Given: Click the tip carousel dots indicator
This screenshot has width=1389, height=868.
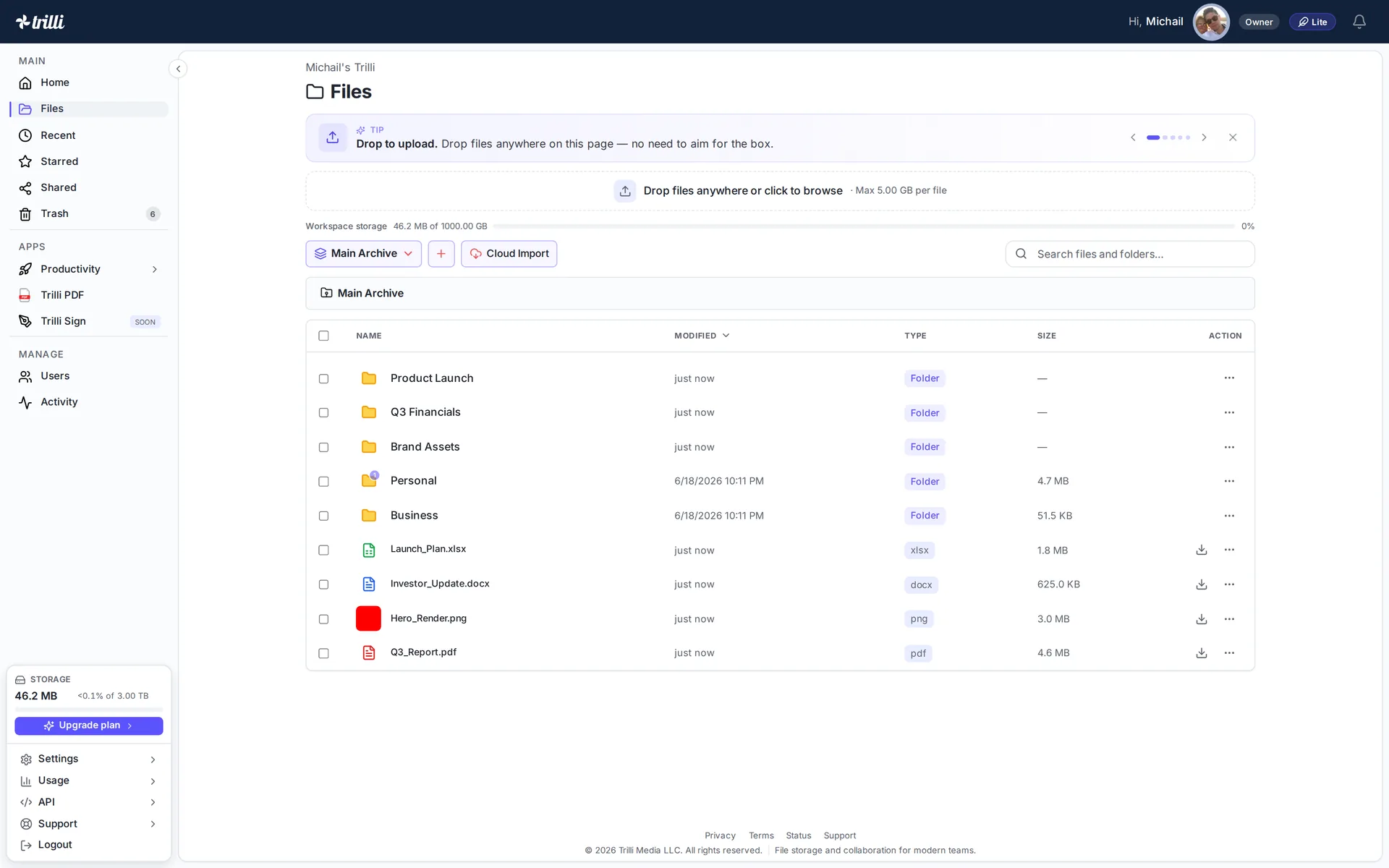Looking at the screenshot, I should (1168, 137).
